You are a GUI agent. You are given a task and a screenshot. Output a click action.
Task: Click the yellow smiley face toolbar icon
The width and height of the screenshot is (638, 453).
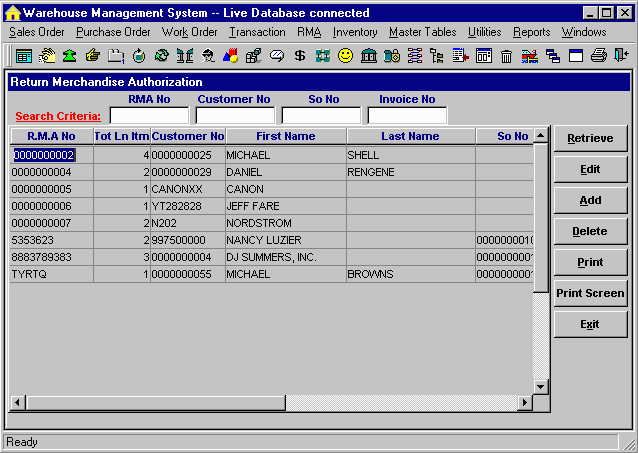point(345,56)
